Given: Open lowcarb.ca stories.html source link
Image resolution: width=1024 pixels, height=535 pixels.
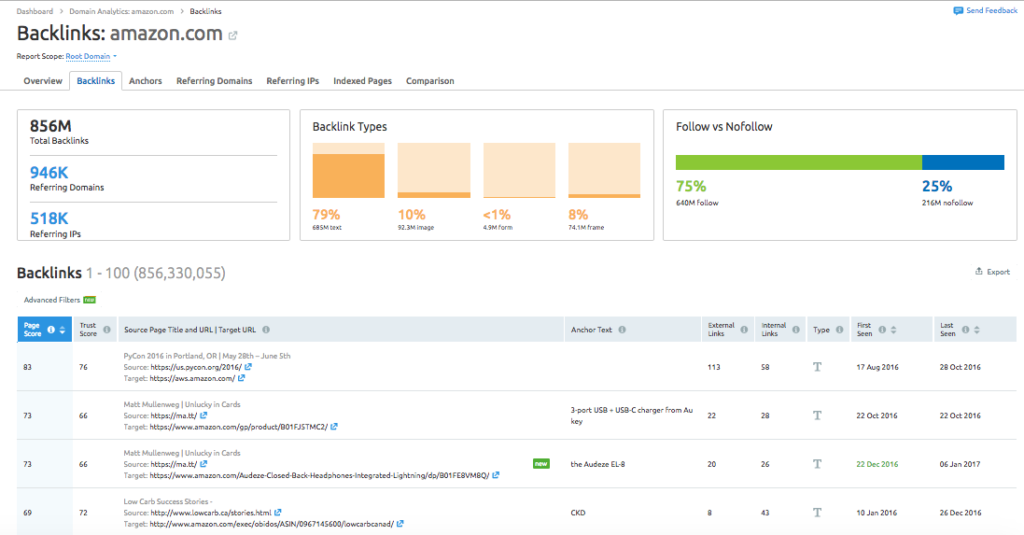Looking at the screenshot, I should (x=211, y=513).
